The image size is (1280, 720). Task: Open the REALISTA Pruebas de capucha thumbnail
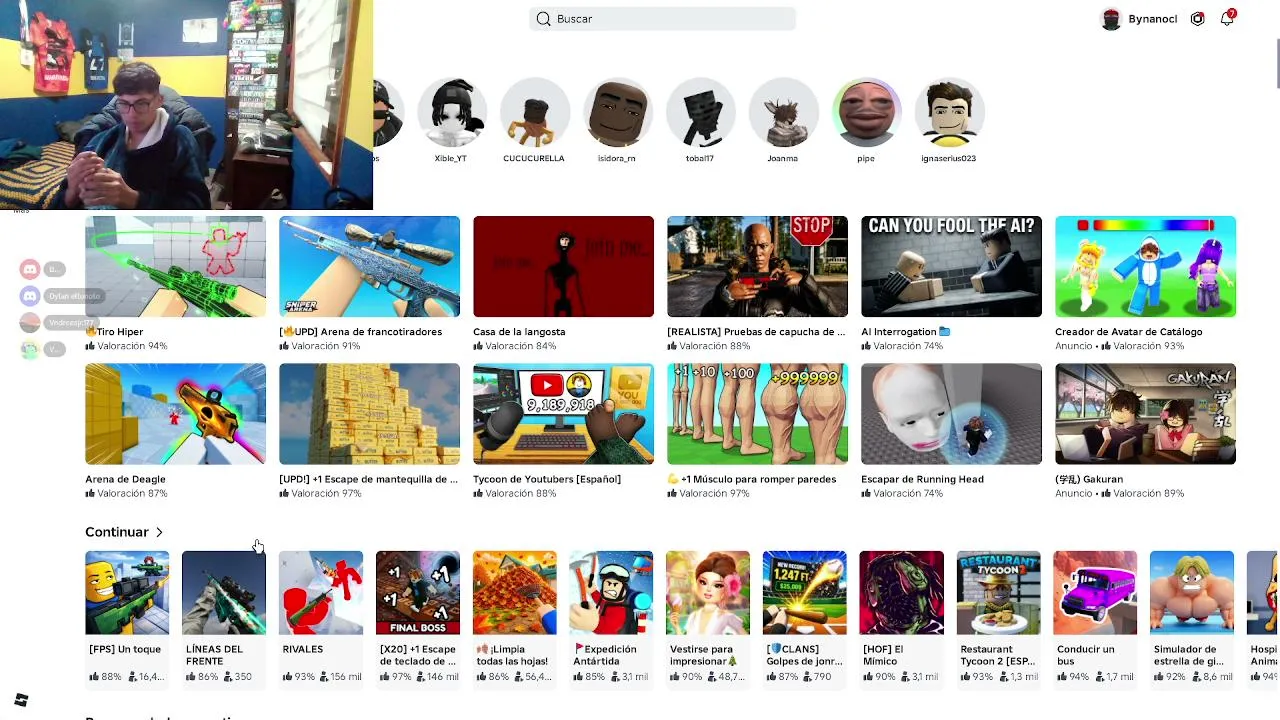pyautogui.click(x=757, y=266)
